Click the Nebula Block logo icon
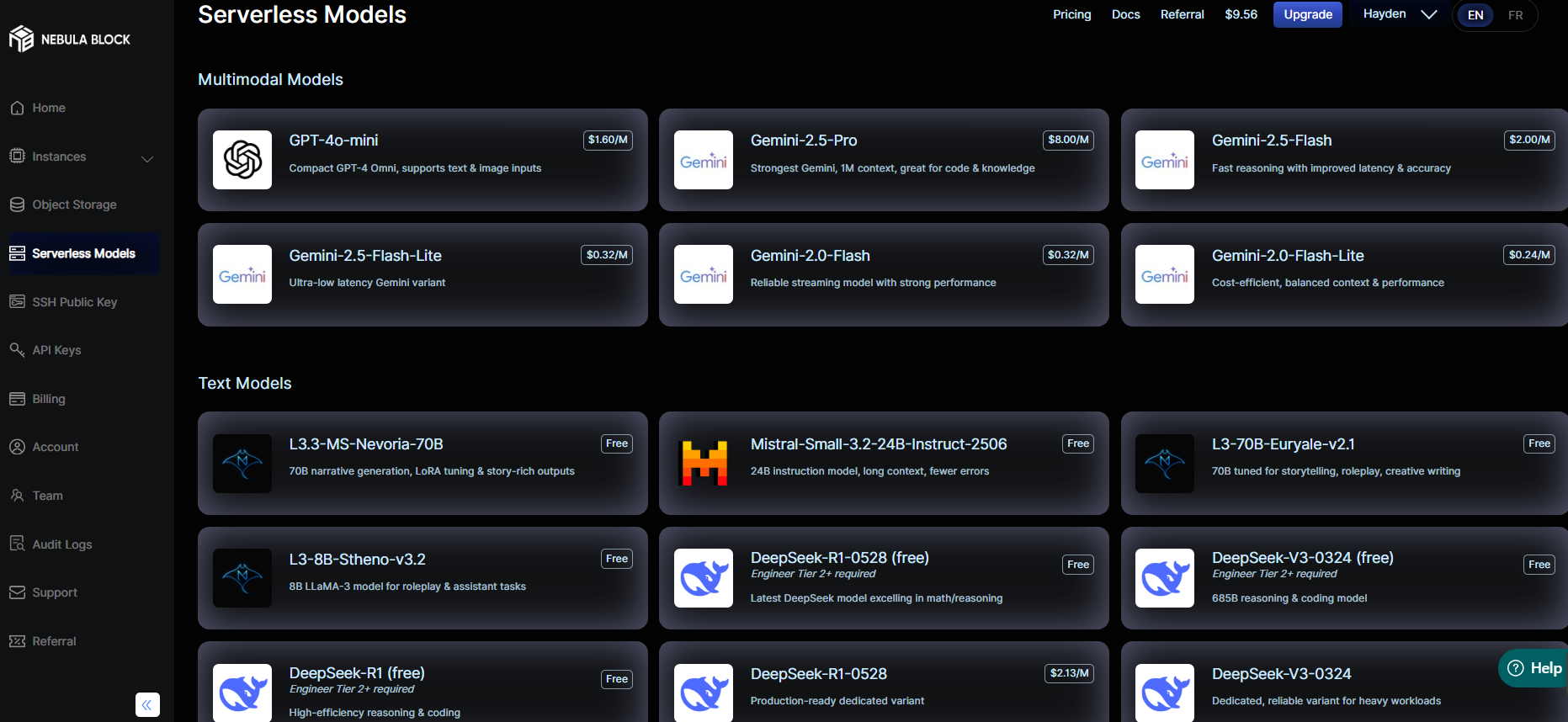This screenshot has width=1568, height=722. (x=21, y=39)
